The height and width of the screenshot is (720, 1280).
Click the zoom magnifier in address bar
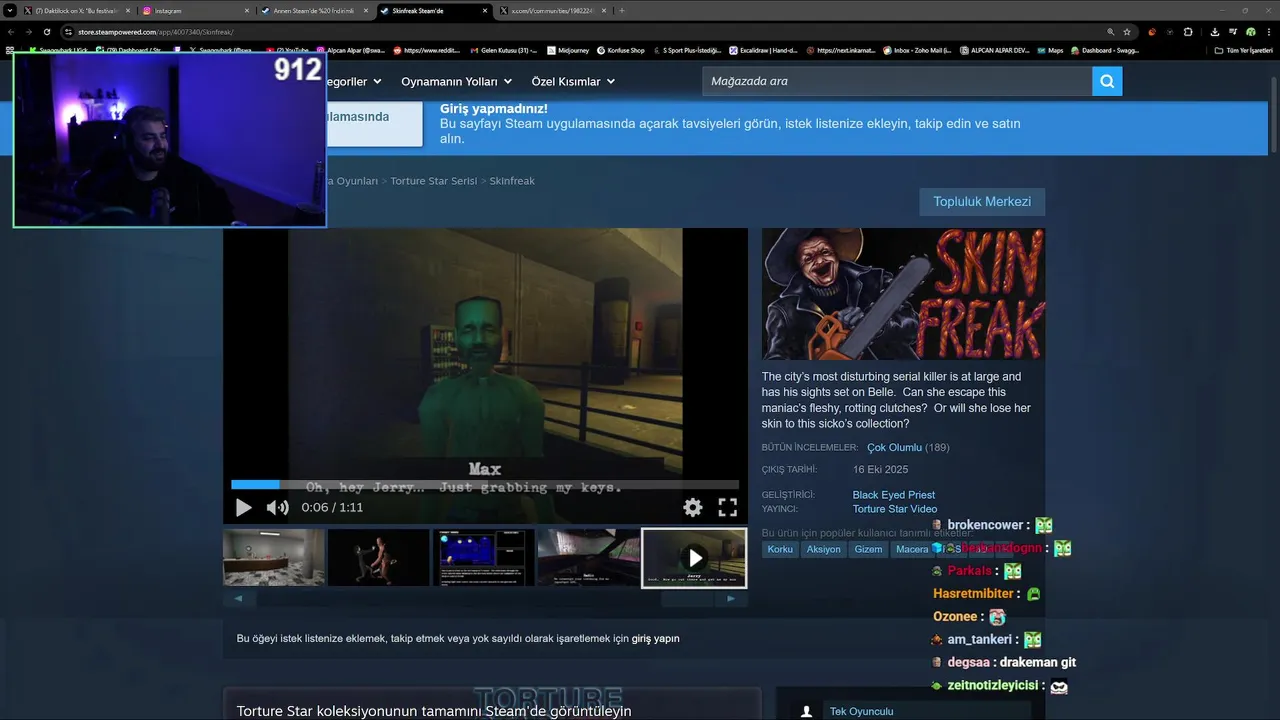coord(1111,32)
